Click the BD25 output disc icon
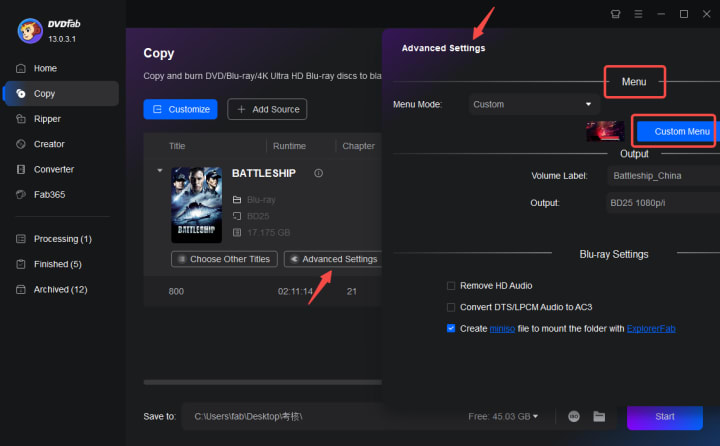 coord(237,216)
